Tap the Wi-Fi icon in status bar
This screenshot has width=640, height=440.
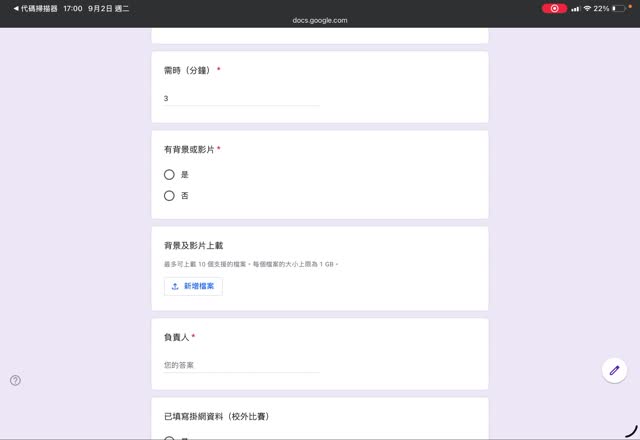pos(589,8)
